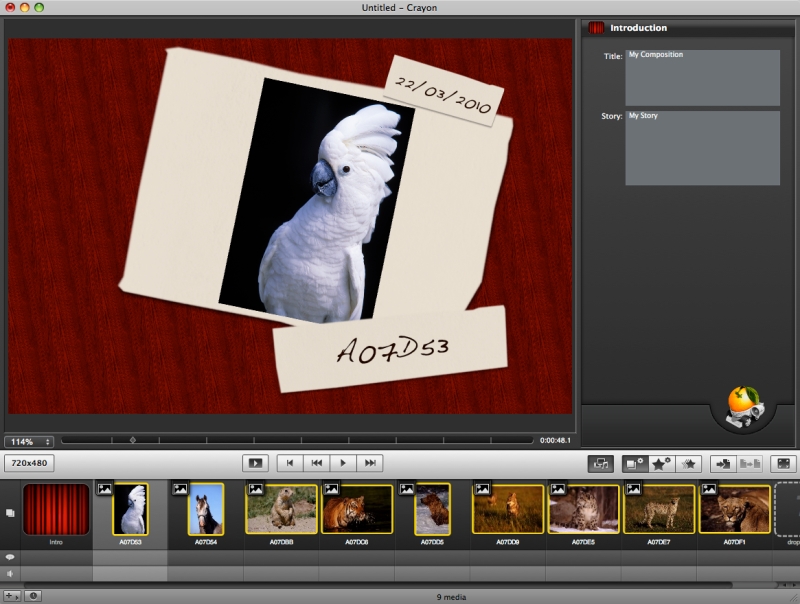Select the A07DBB prairie dog thumbnail
Screen dimensions: 800x604
click(281, 509)
